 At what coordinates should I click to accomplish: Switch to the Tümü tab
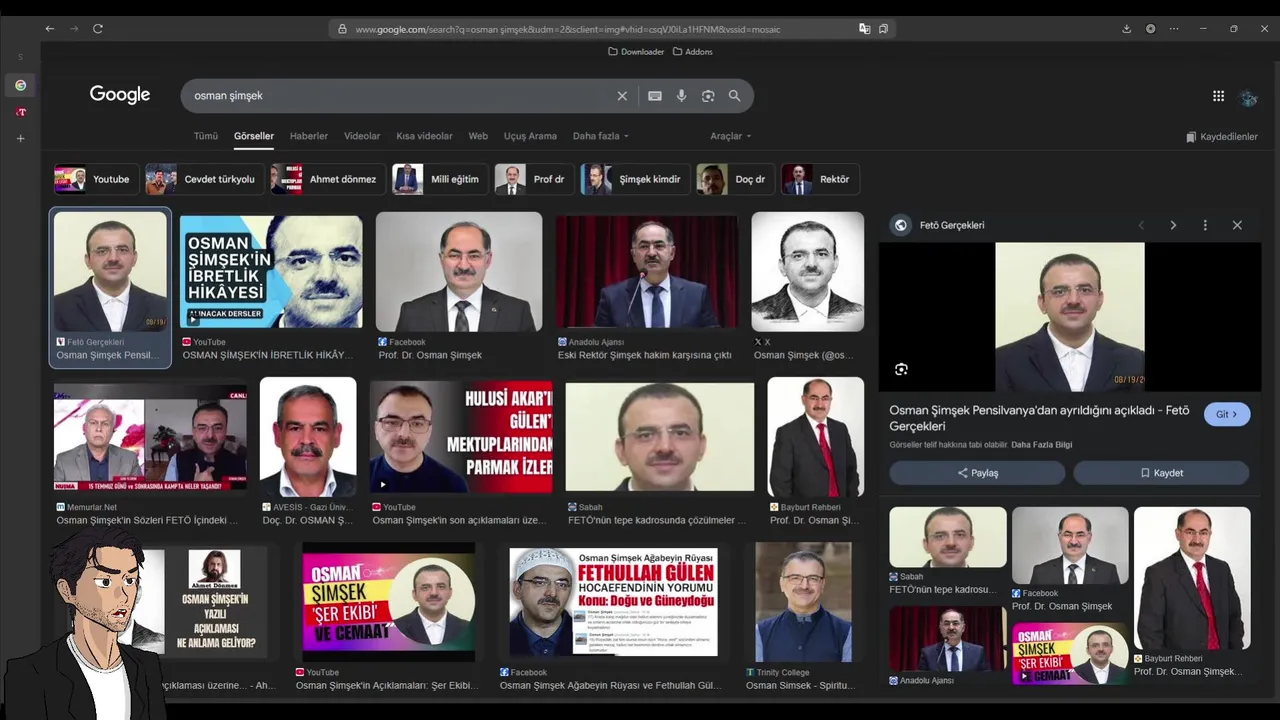[206, 136]
